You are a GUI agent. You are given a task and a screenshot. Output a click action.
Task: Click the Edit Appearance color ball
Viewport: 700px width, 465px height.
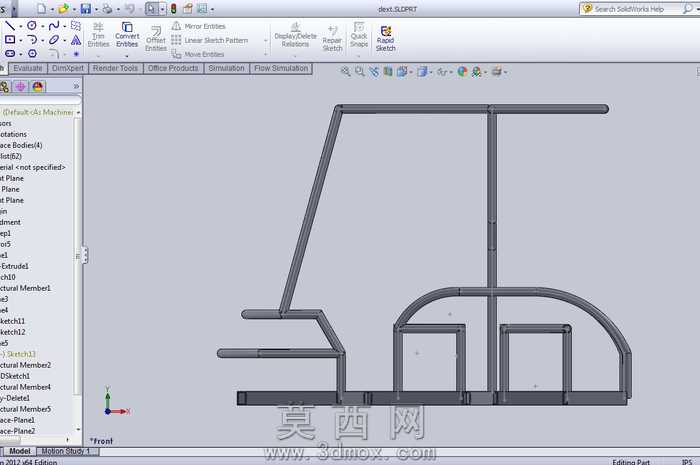[x=462, y=71]
